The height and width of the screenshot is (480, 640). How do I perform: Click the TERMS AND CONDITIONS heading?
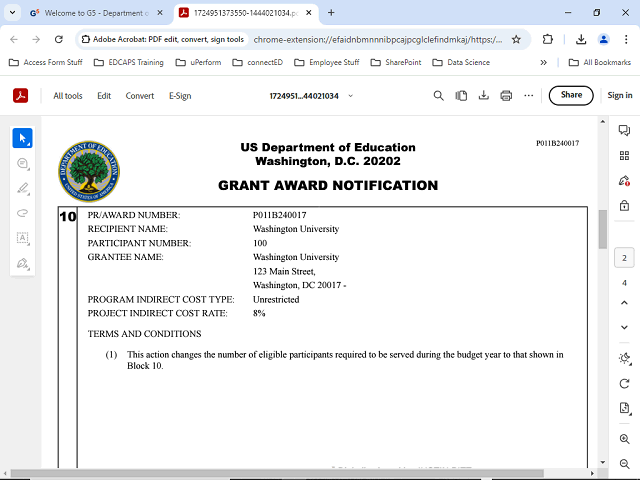pos(144,334)
